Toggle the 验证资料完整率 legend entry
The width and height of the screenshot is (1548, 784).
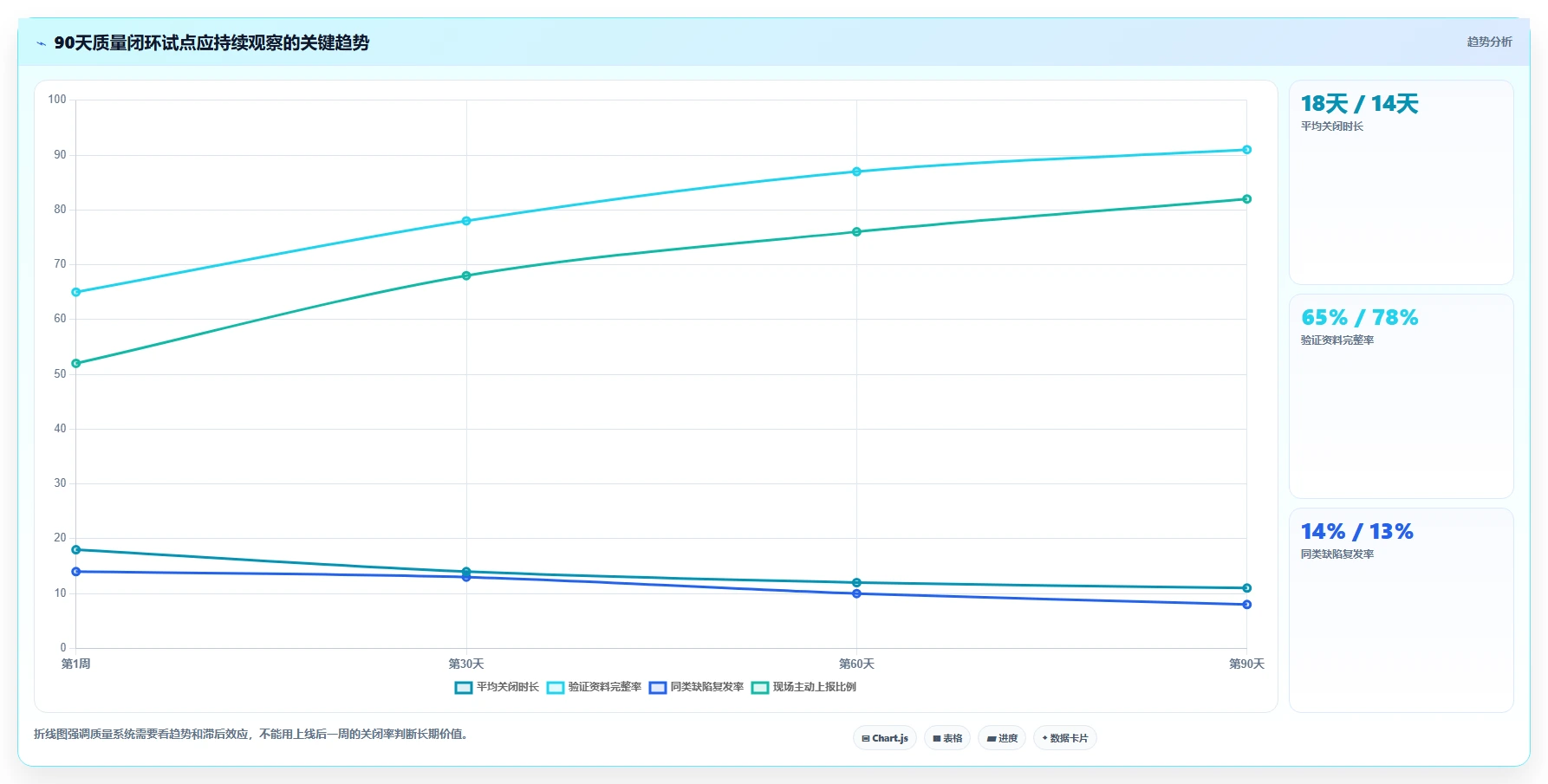coord(594,687)
